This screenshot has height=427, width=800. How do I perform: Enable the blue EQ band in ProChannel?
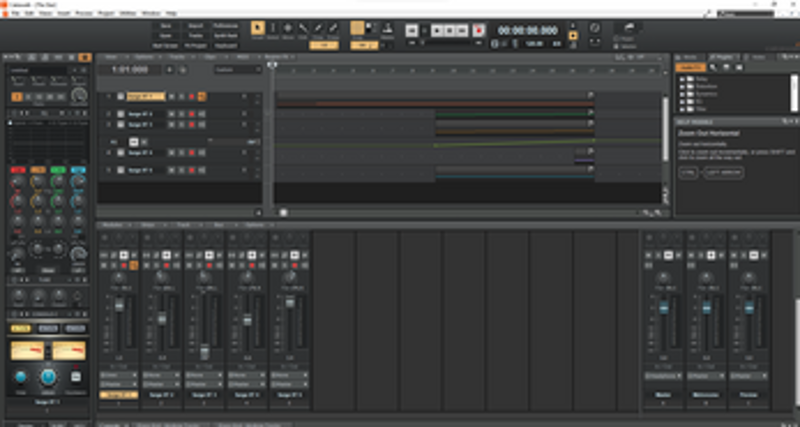[x=78, y=170]
